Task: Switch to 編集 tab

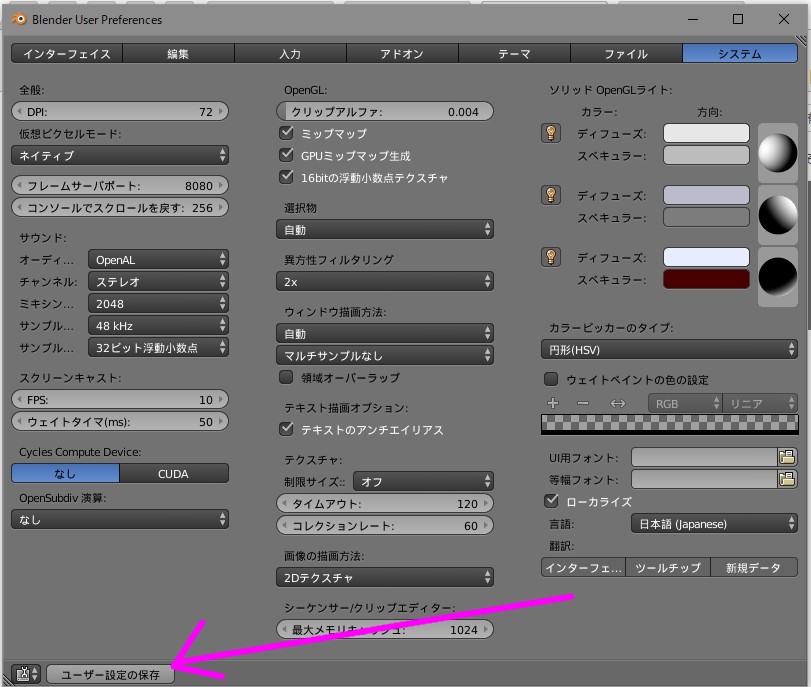Action: [x=178, y=53]
